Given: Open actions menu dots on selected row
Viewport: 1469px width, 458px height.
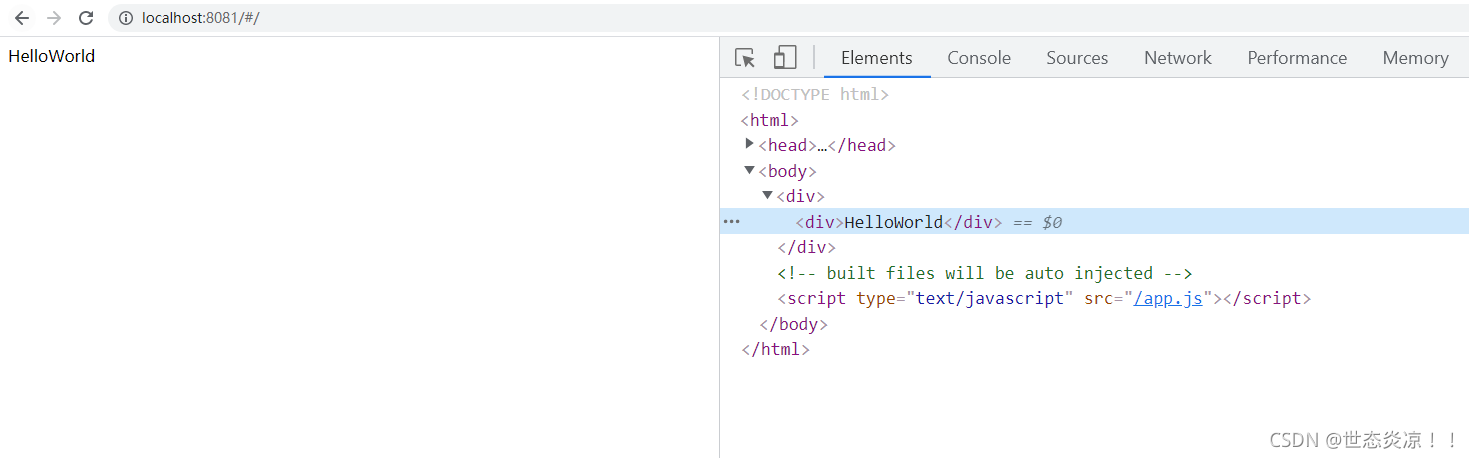Looking at the screenshot, I should 731,221.
